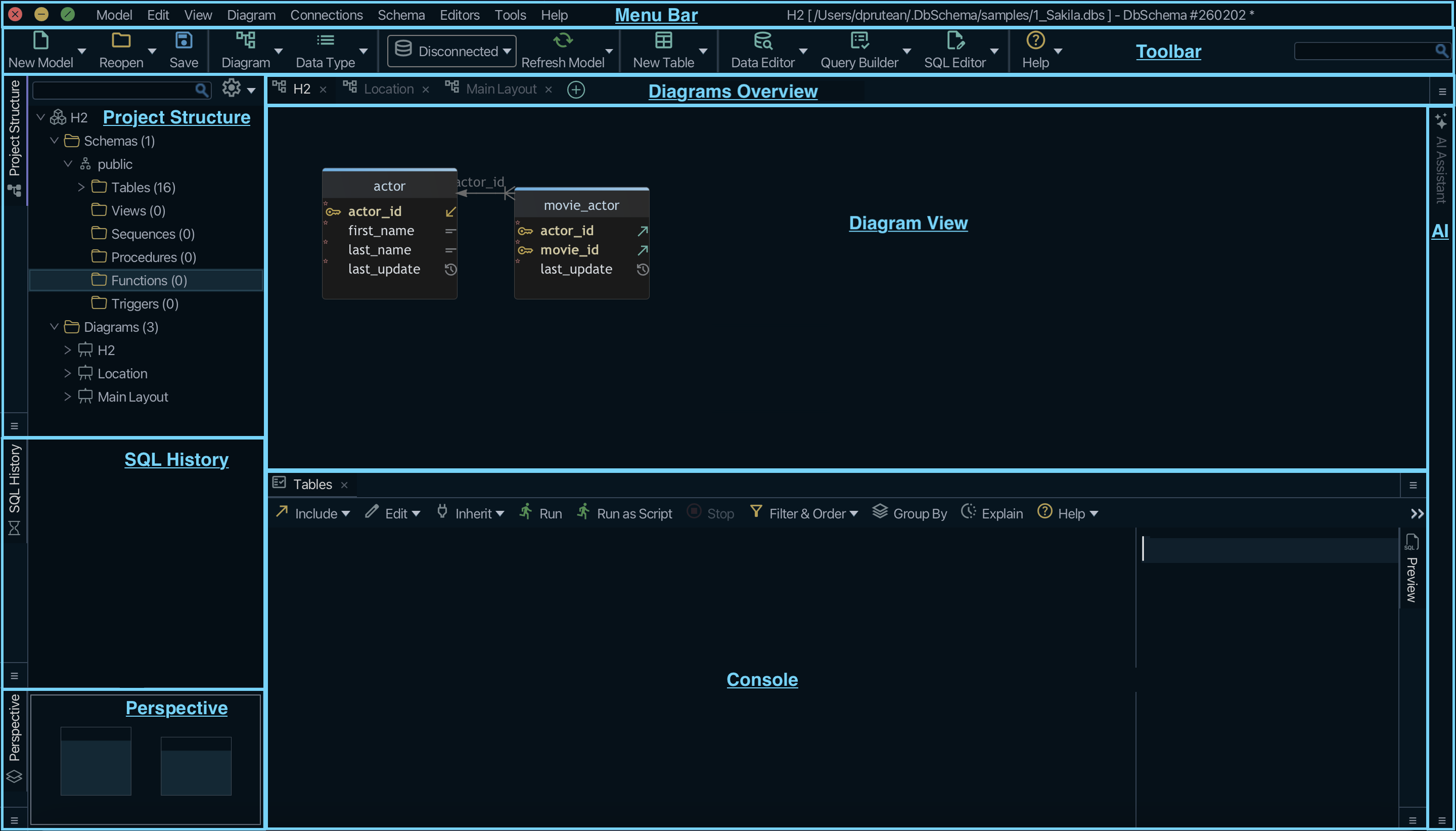
Task: Open the Connections menu
Action: coord(326,15)
